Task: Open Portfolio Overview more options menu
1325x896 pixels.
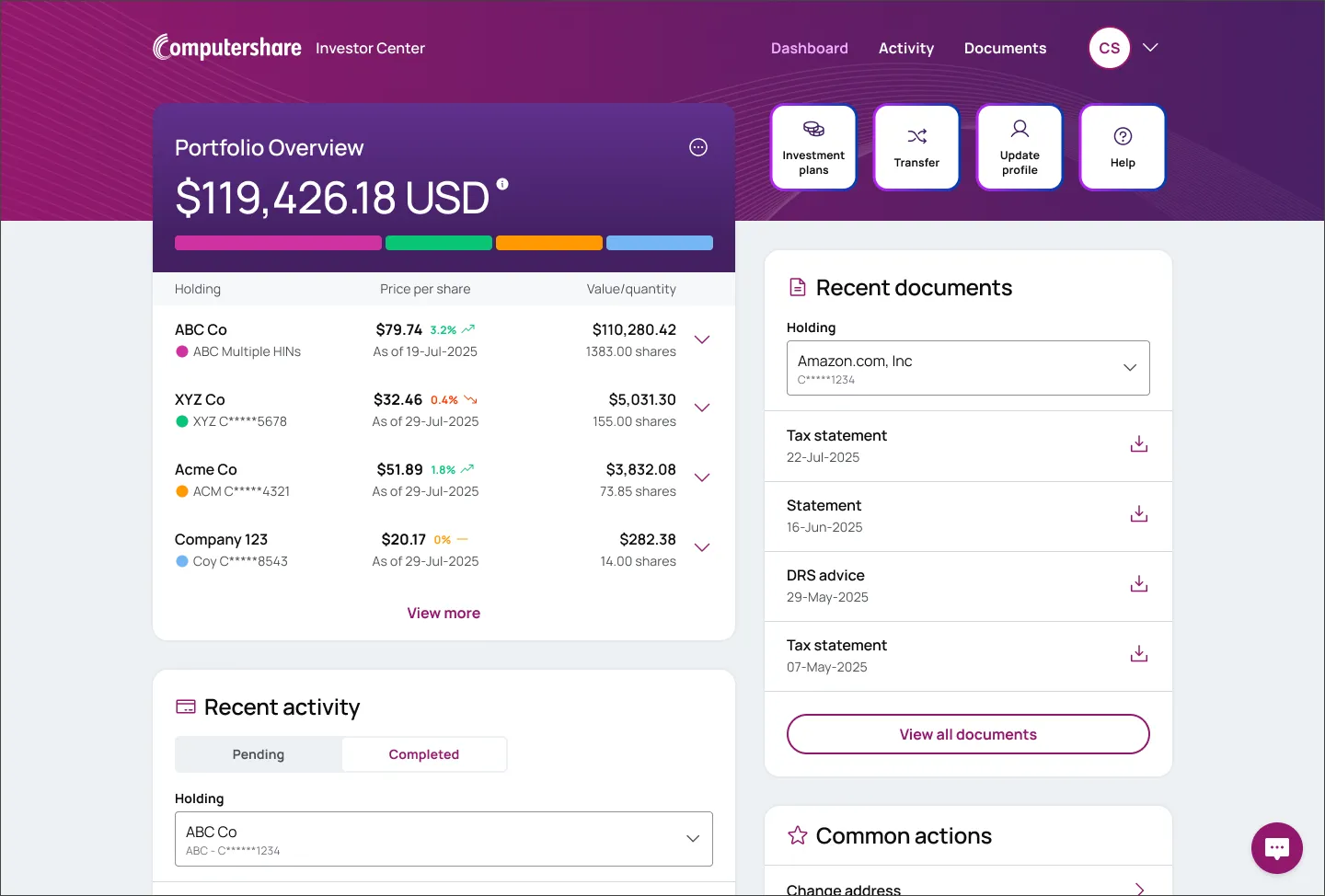Action: pyautogui.click(x=698, y=147)
